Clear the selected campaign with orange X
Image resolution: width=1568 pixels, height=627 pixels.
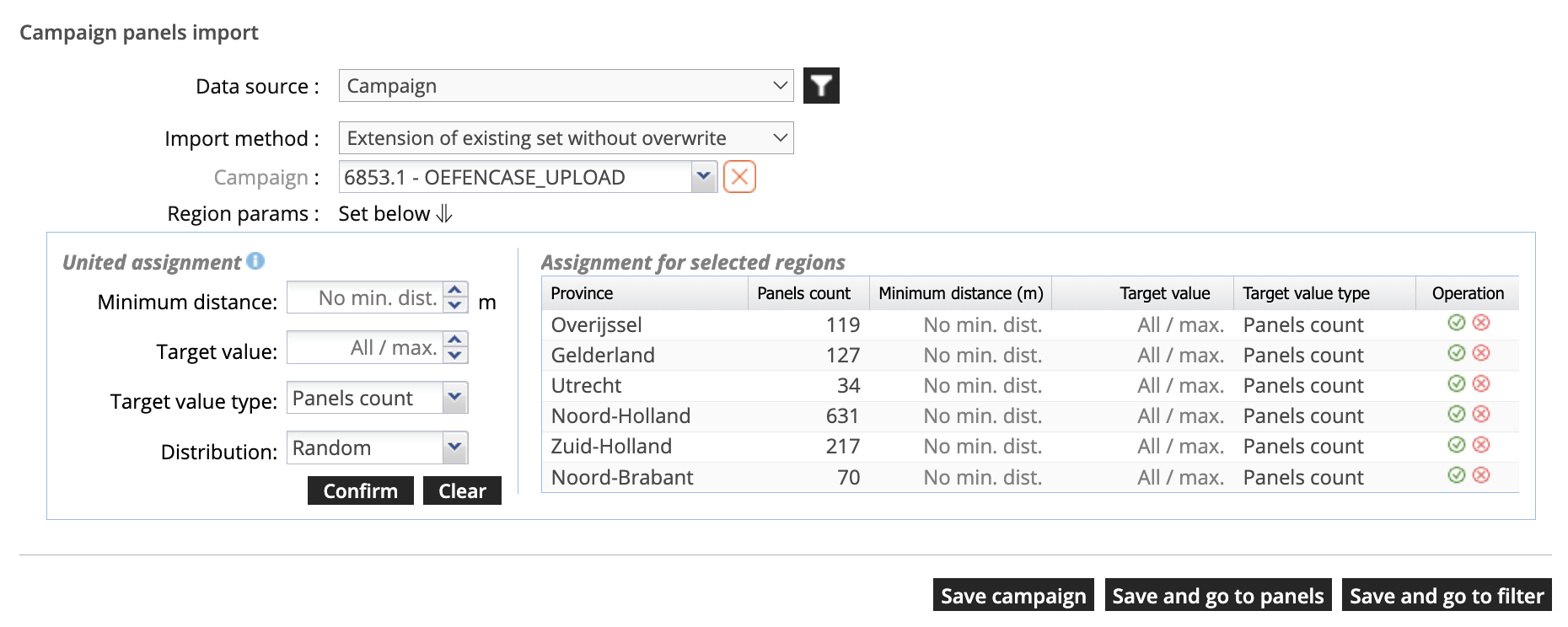point(739,177)
